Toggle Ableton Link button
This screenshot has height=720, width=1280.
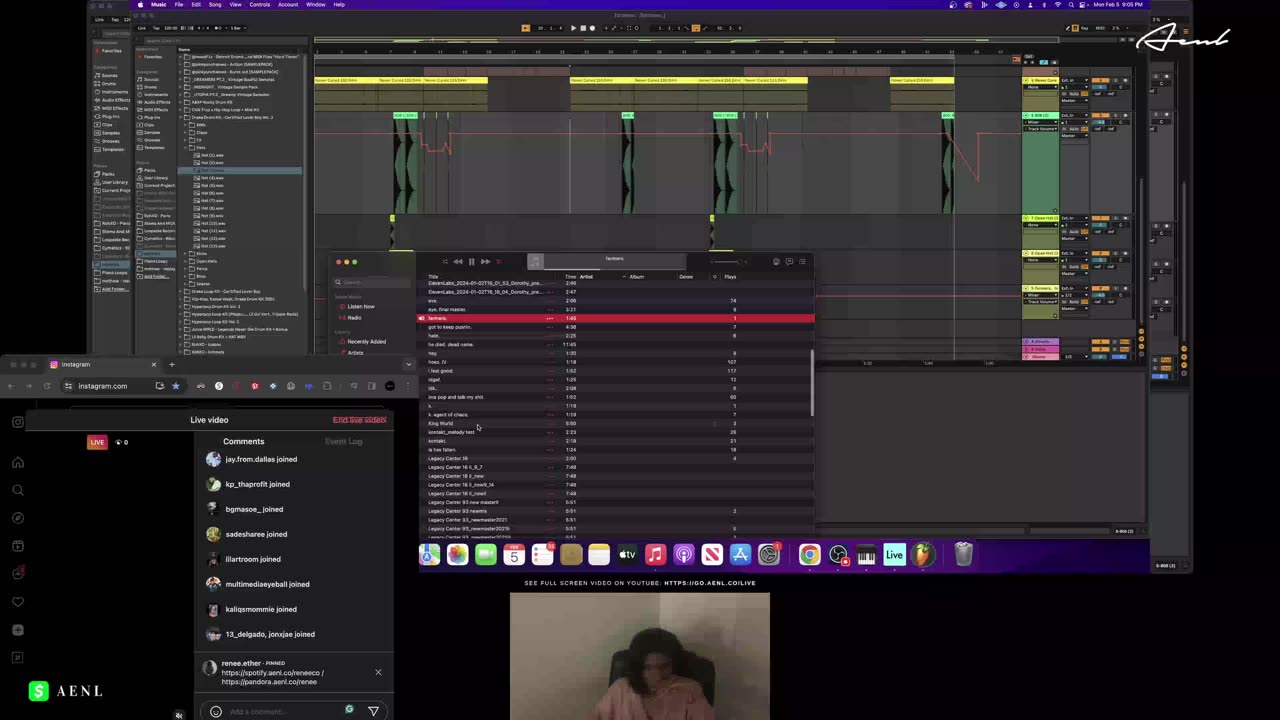coord(142,28)
